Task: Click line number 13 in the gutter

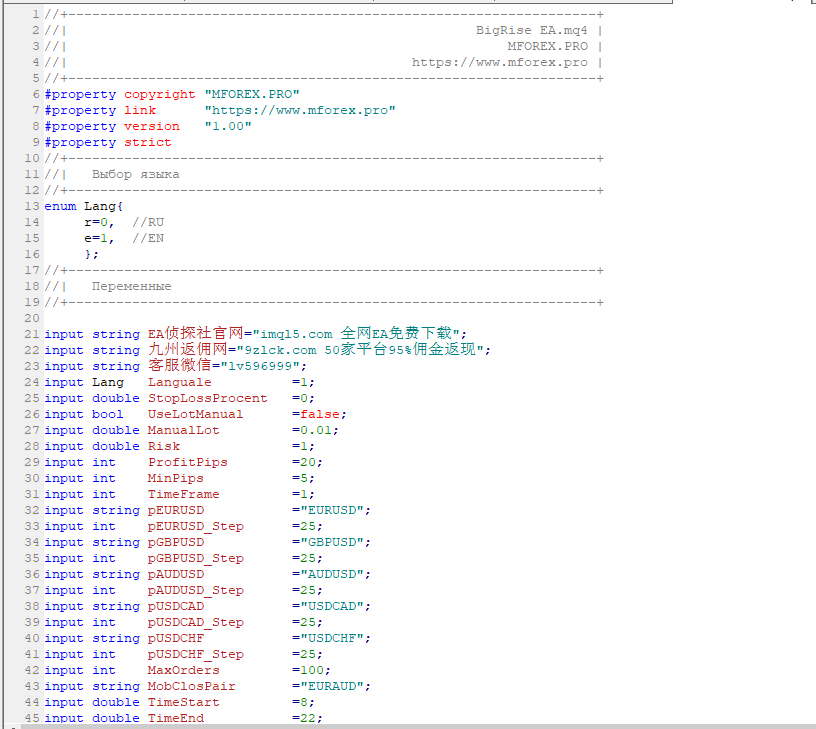Action: 32,206
